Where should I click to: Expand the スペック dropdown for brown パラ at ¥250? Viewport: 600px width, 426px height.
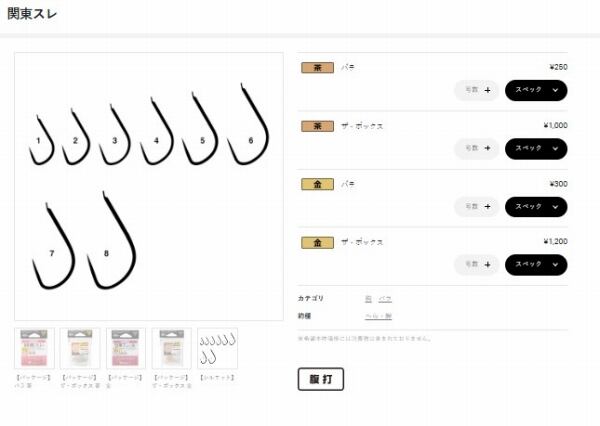[536, 90]
